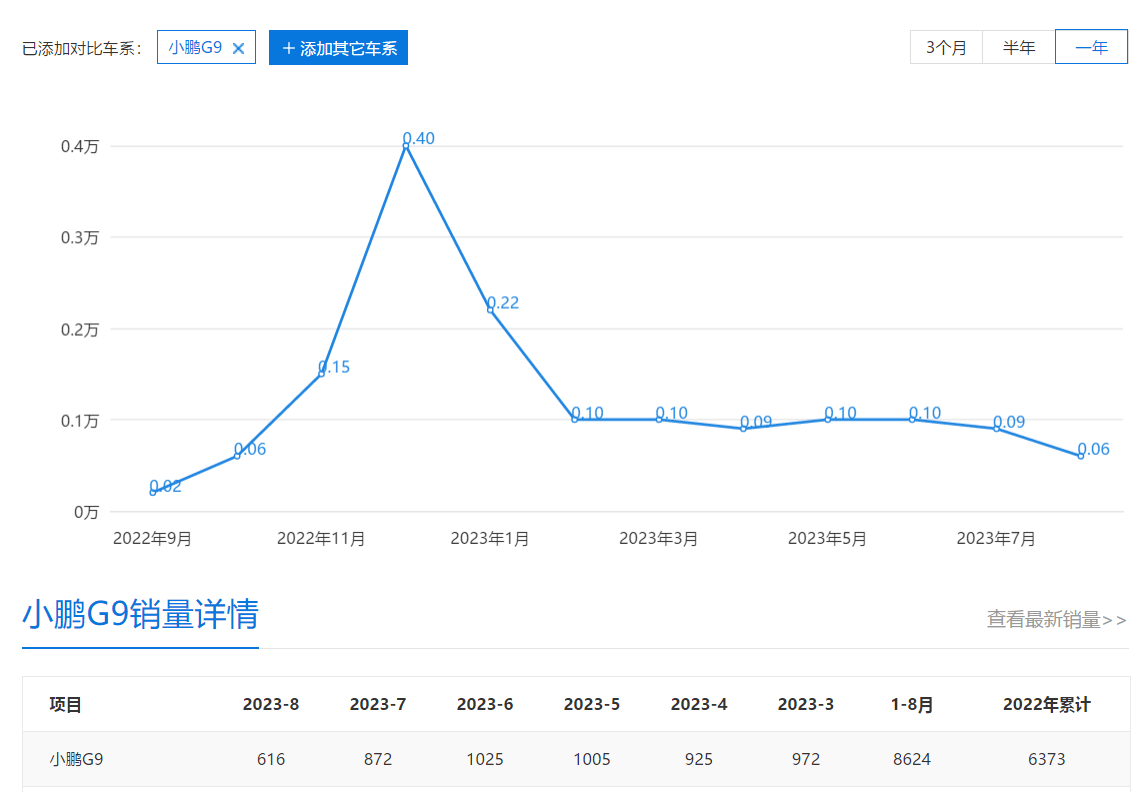Click the 616 sales cell
The height and width of the screenshot is (792, 1137).
click(x=270, y=759)
